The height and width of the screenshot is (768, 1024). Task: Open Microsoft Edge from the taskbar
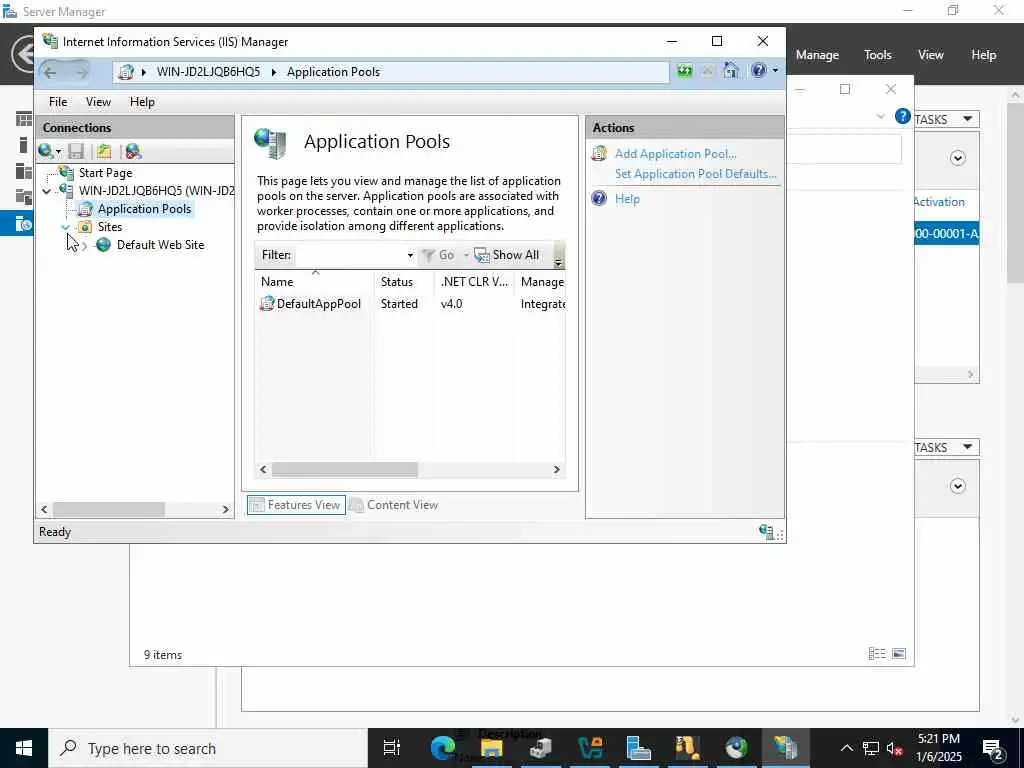pyautogui.click(x=443, y=748)
